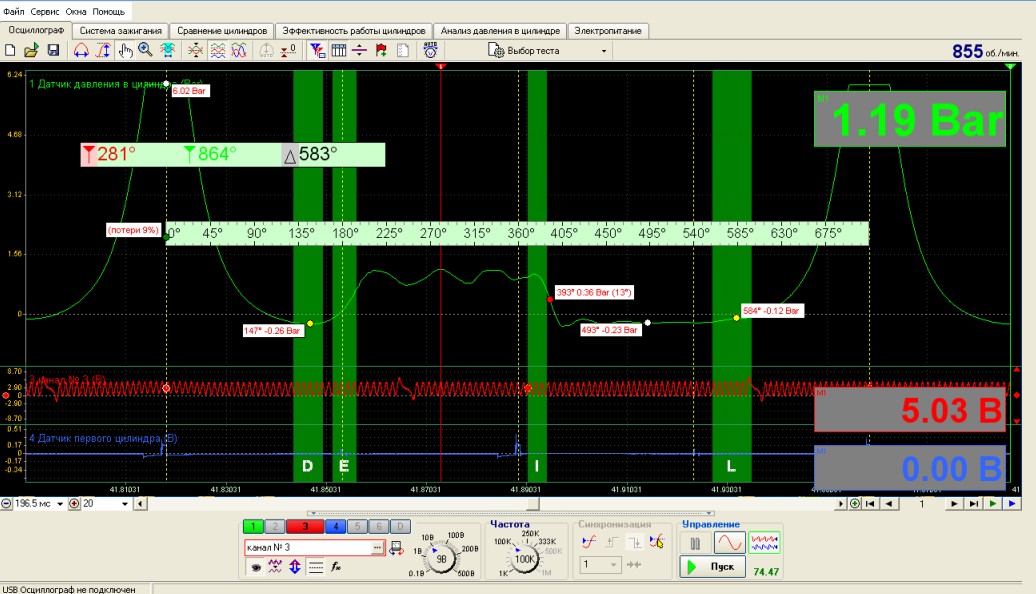Click the trigger cursor pick icon
1036x594 pixels.
656,542
